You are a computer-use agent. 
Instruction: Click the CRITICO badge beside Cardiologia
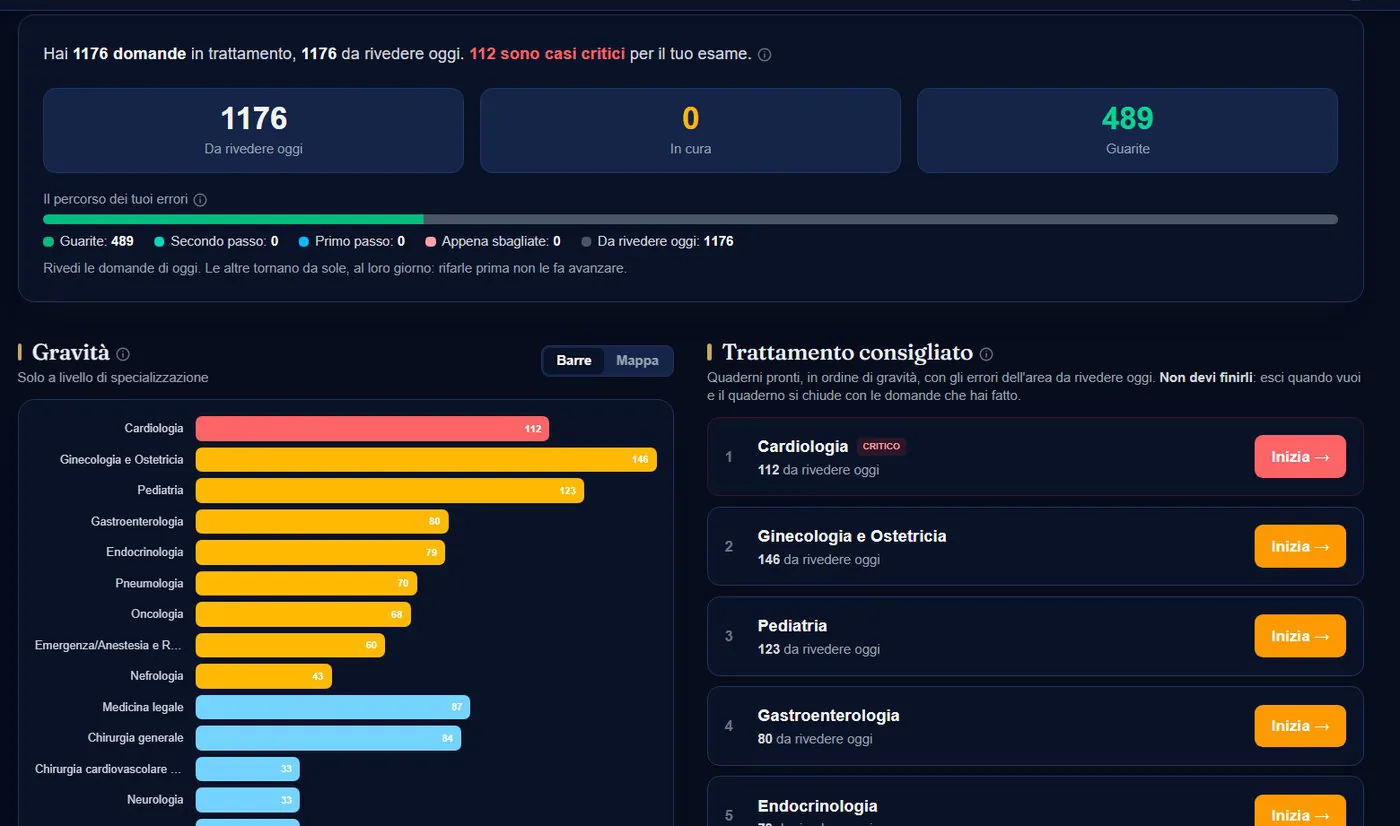881,447
